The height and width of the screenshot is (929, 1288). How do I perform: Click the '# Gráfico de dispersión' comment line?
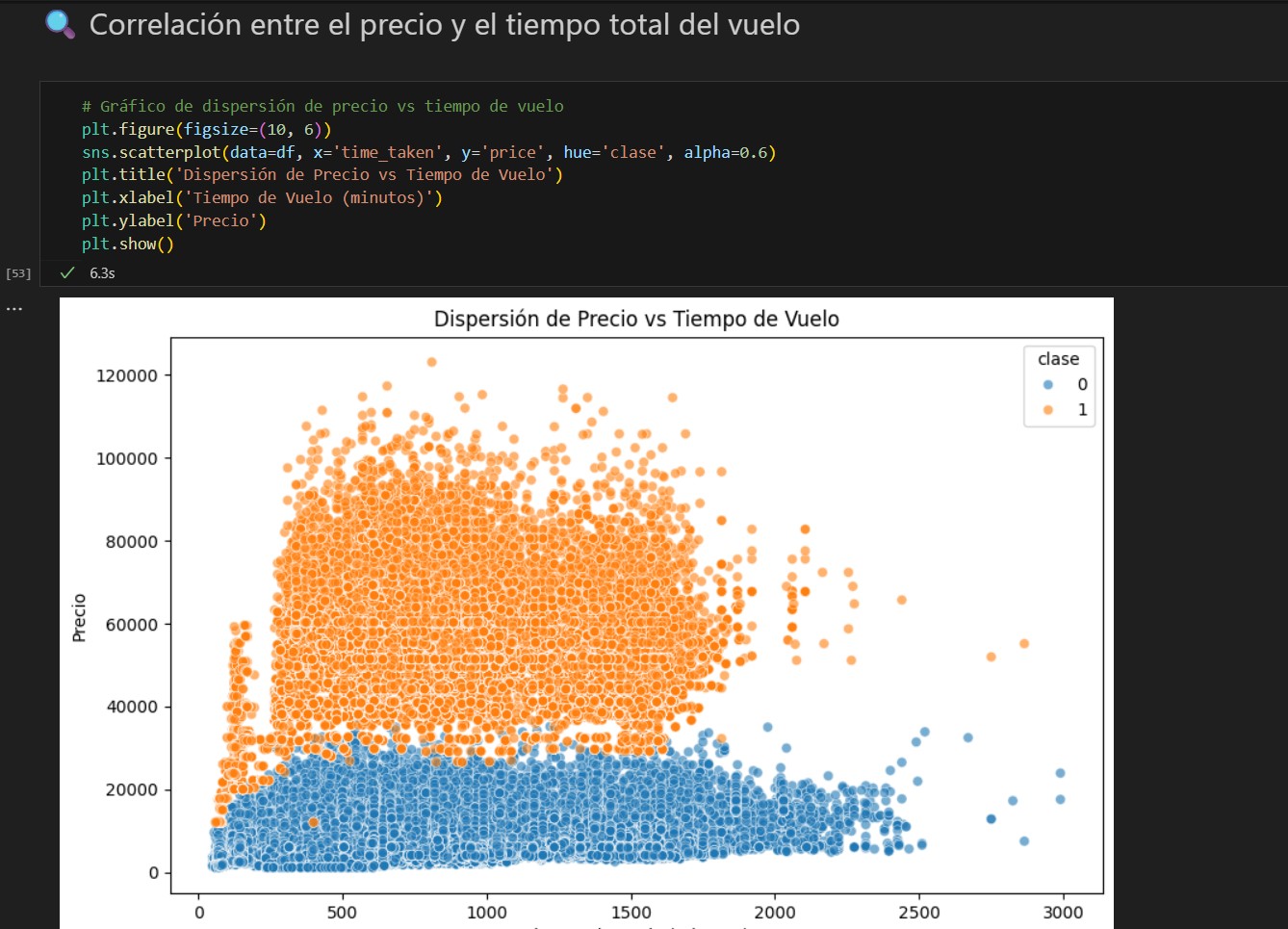coord(322,106)
